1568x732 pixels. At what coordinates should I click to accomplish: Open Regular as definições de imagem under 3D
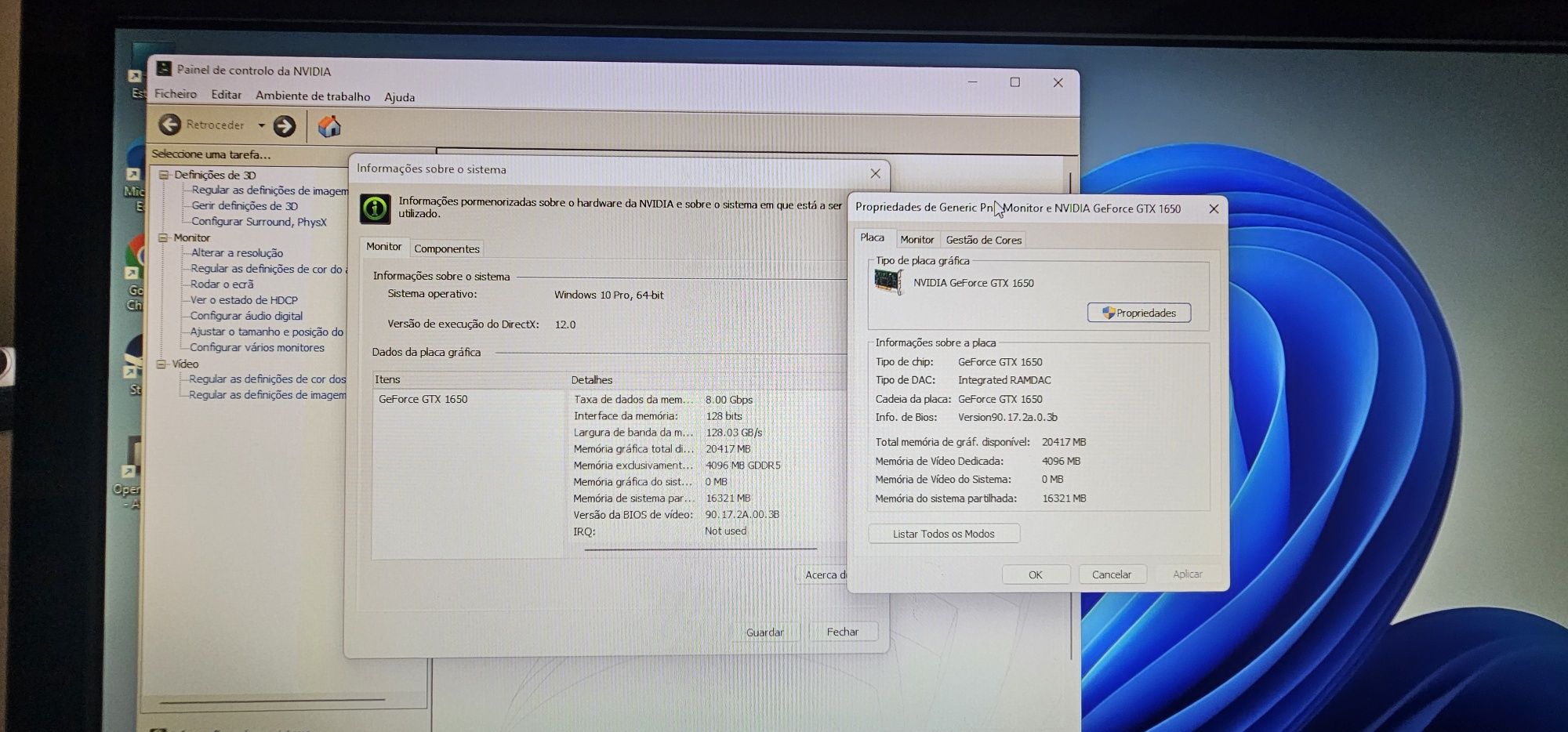[x=270, y=190]
